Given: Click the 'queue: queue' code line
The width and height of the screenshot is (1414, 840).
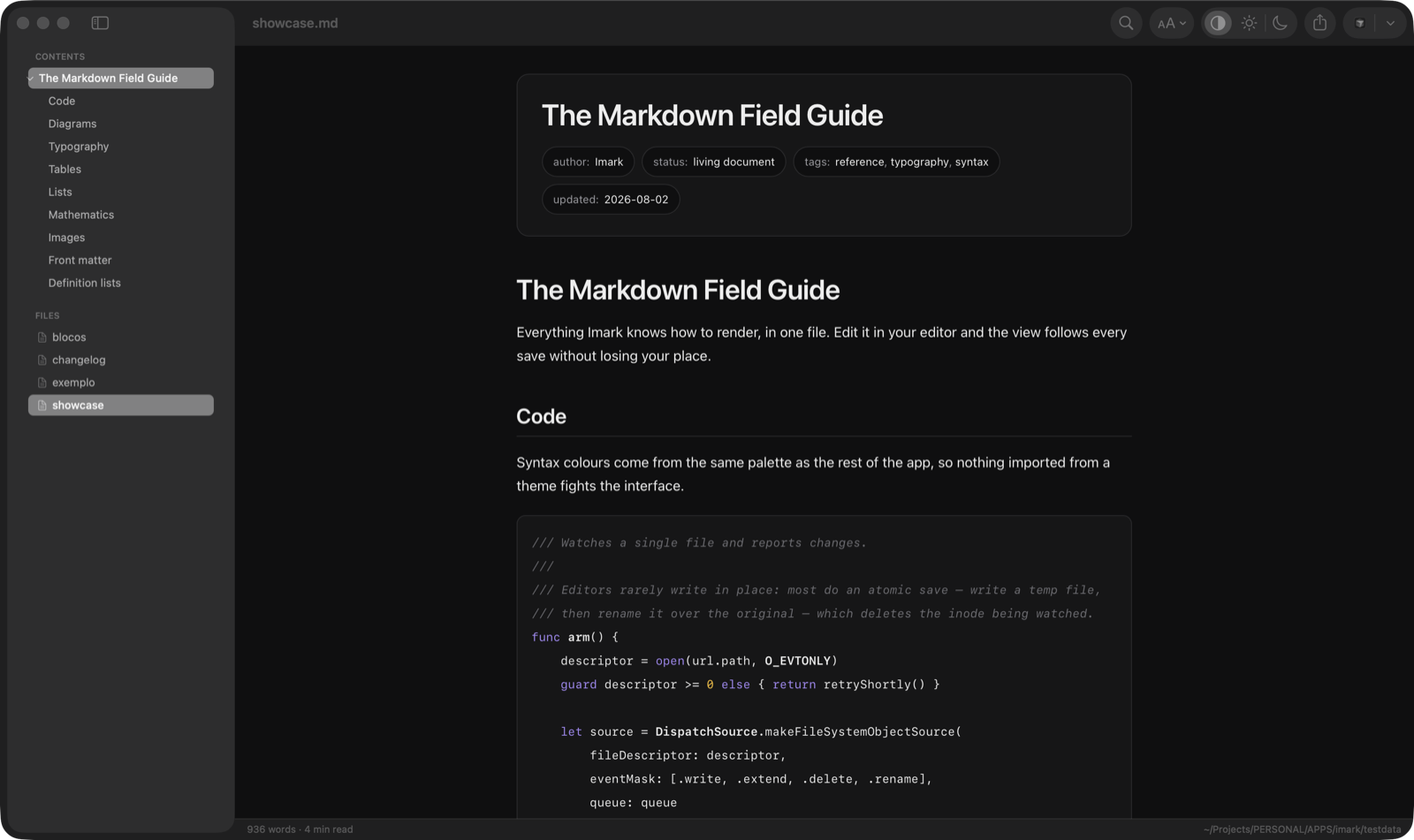Looking at the screenshot, I should point(634,803).
